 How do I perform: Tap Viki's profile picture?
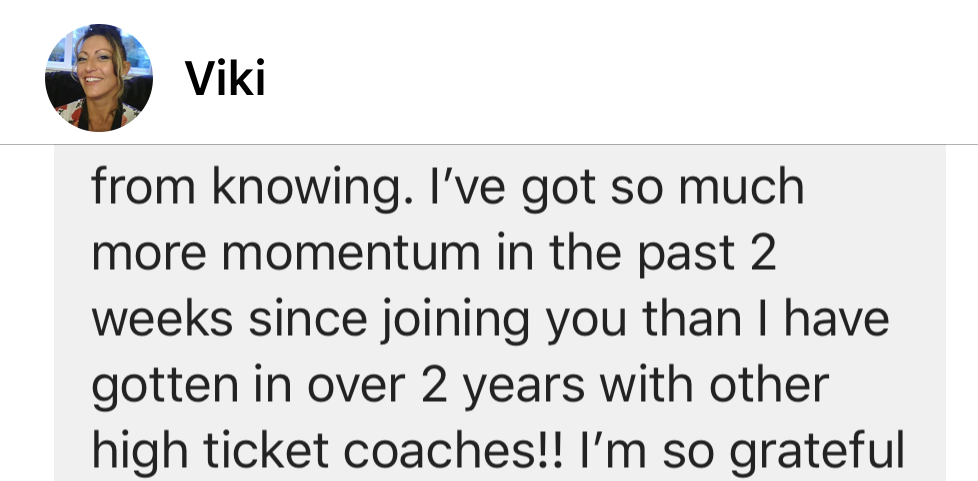point(98,78)
